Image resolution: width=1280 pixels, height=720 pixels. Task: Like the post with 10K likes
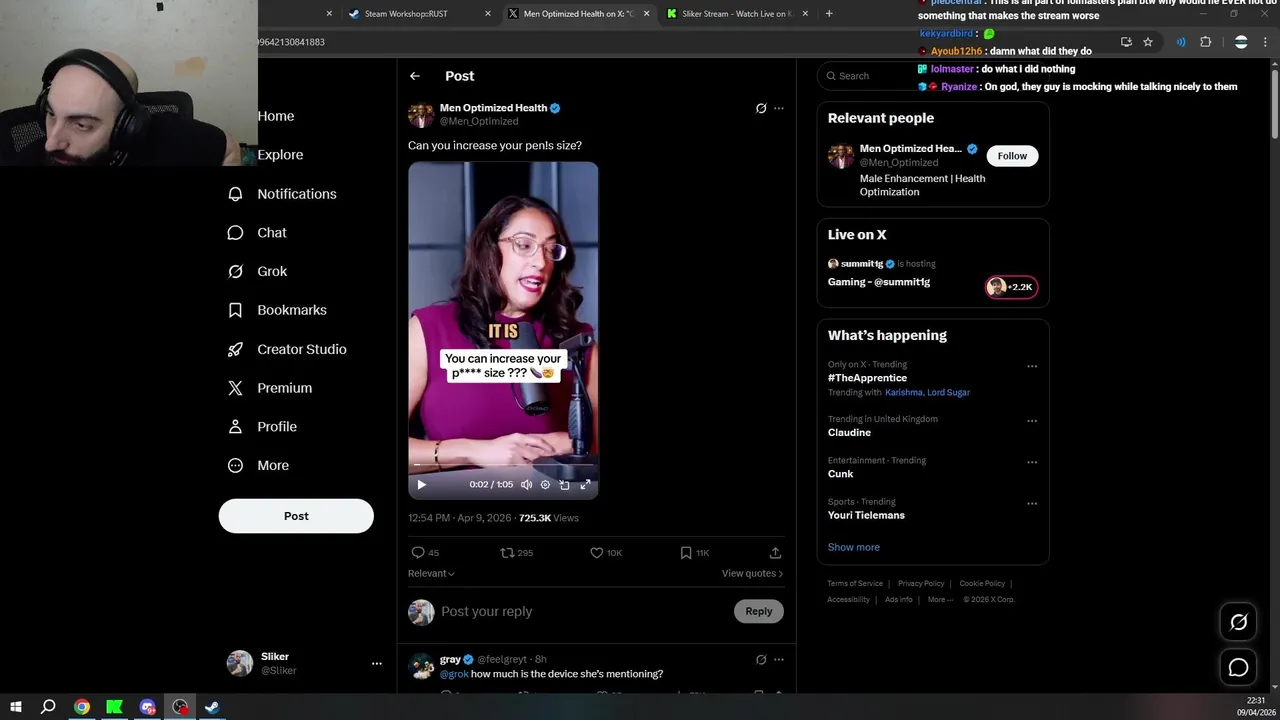(x=597, y=553)
